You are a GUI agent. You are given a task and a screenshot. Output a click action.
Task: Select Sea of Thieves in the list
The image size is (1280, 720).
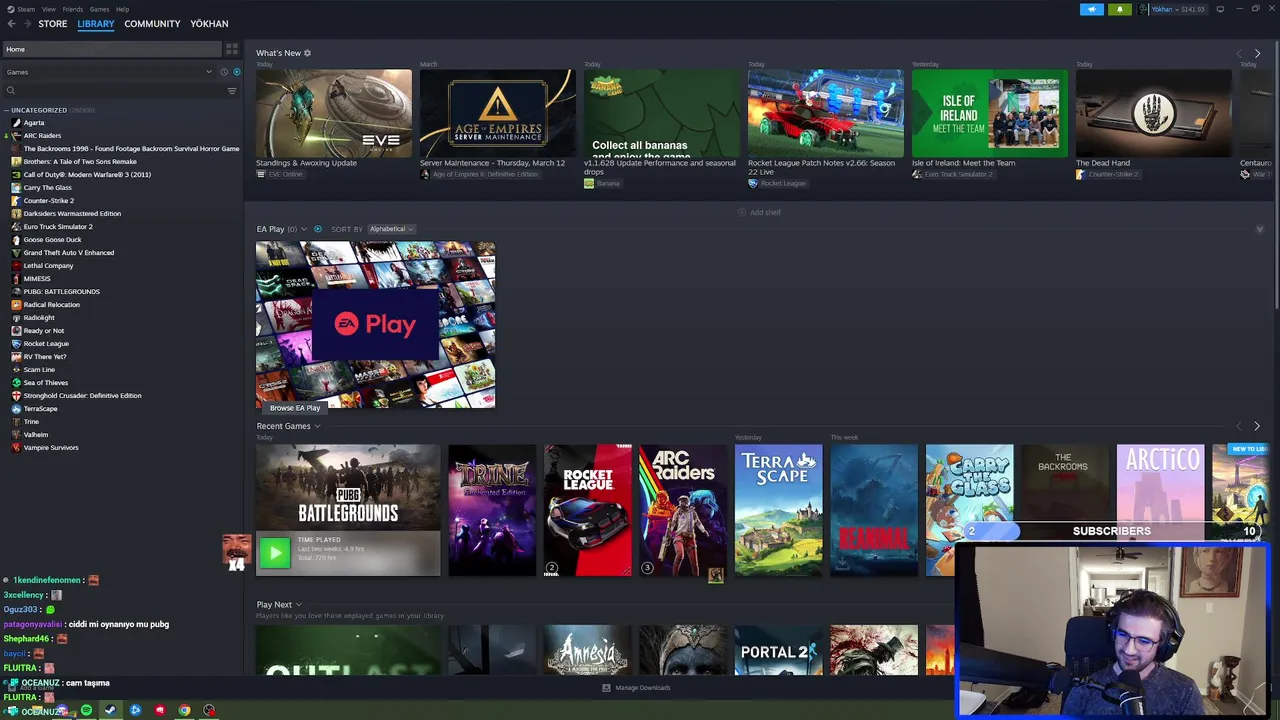(x=46, y=383)
